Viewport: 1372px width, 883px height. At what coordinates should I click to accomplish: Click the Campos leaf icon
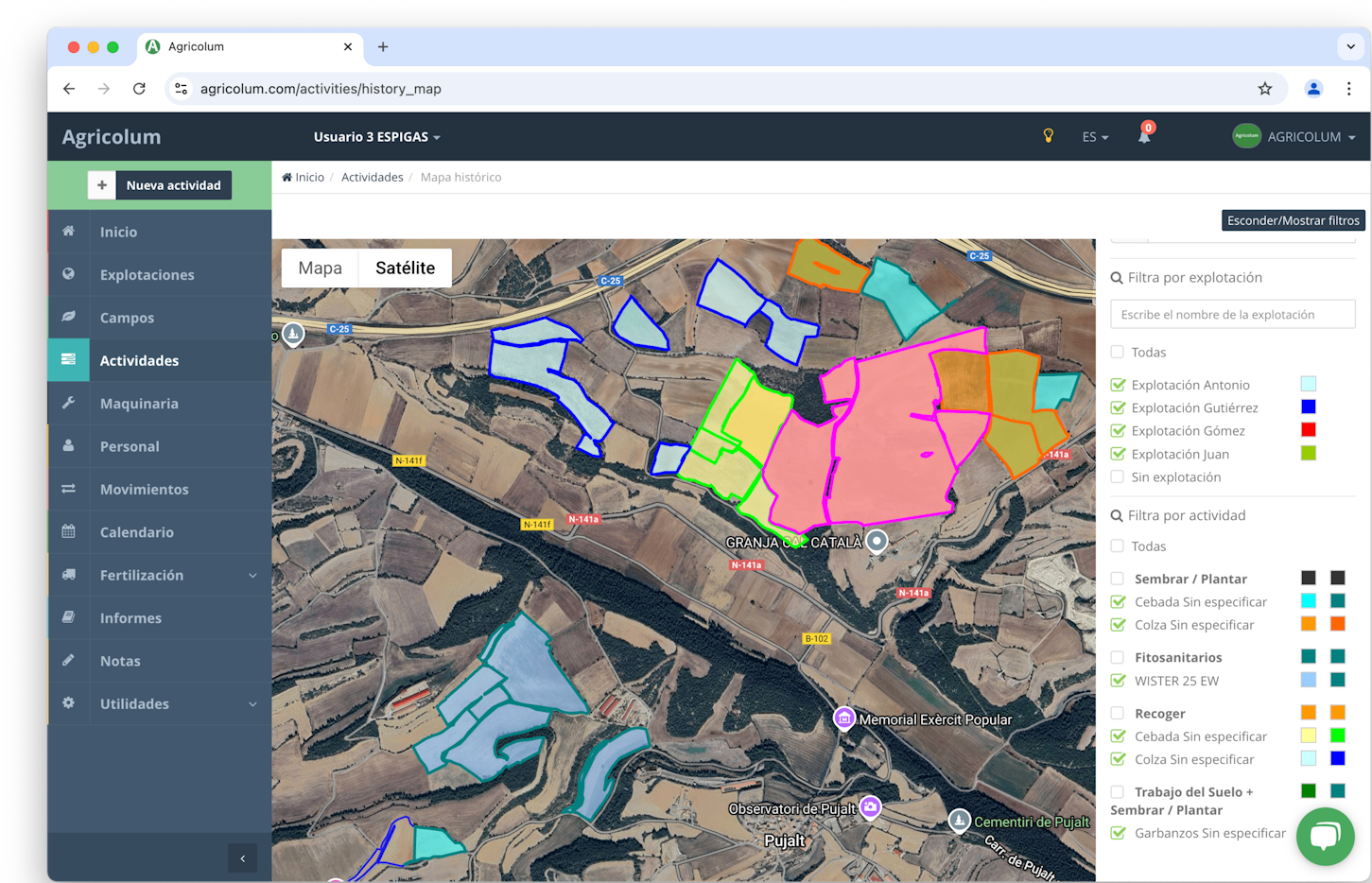68,317
